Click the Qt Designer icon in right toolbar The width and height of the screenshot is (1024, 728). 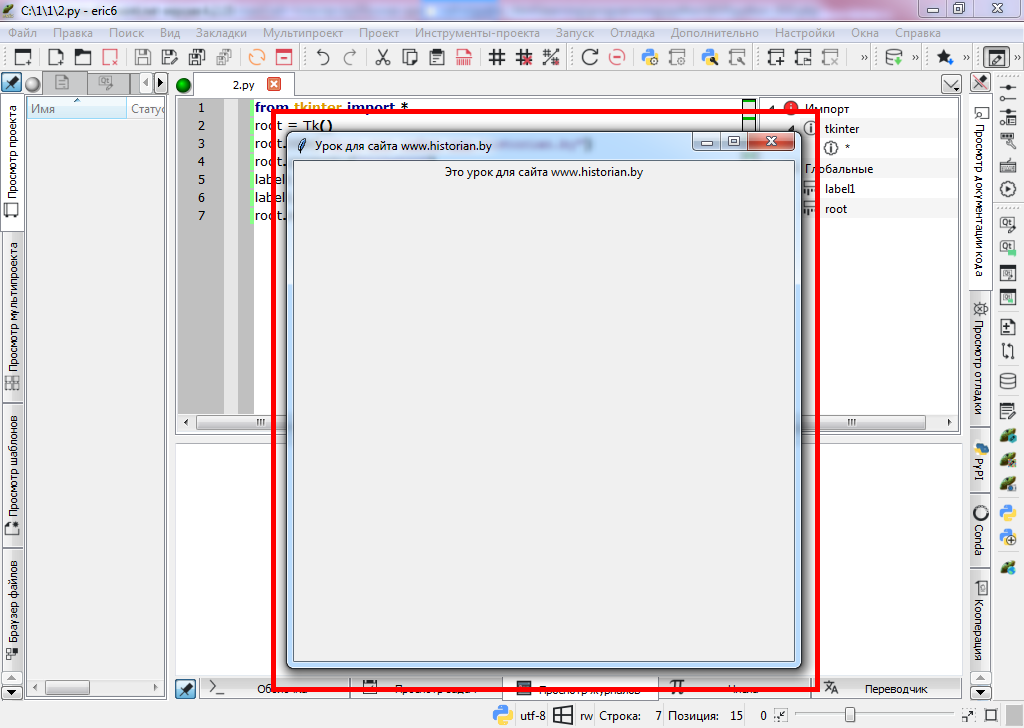click(1008, 225)
